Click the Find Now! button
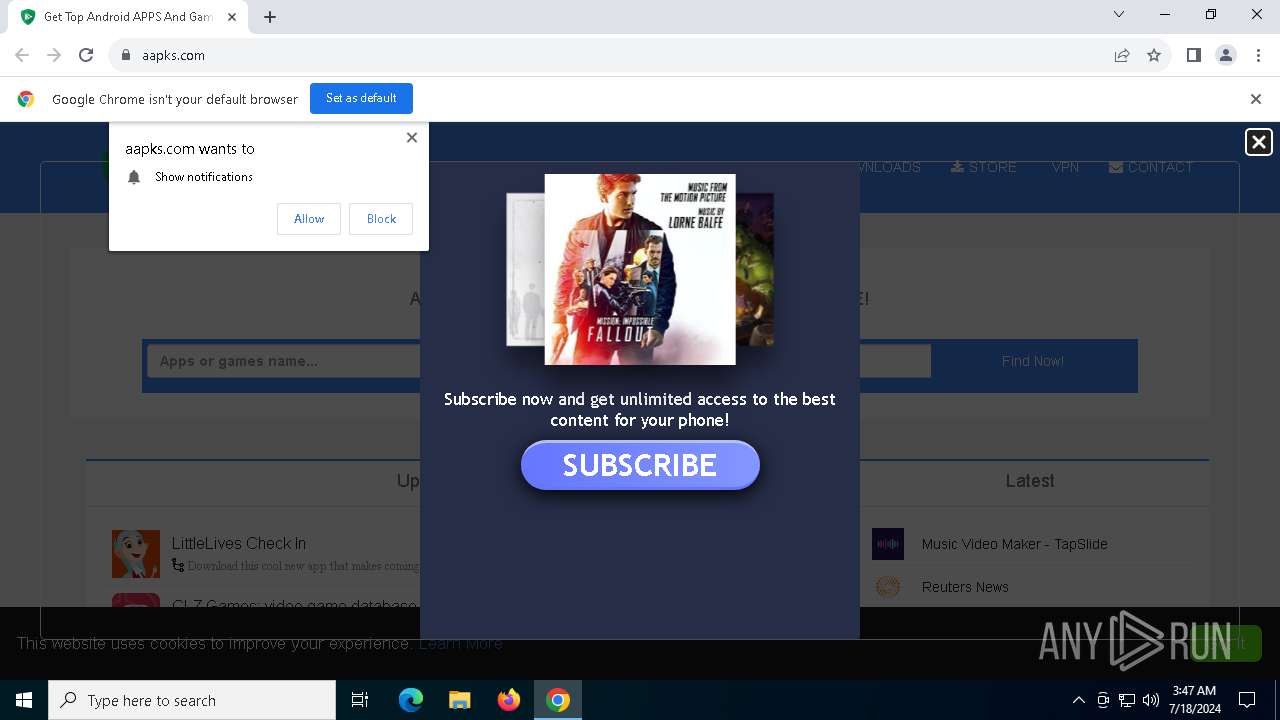Screen dimensions: 1280x720 pyautogui.click(x=1033, y=361)
